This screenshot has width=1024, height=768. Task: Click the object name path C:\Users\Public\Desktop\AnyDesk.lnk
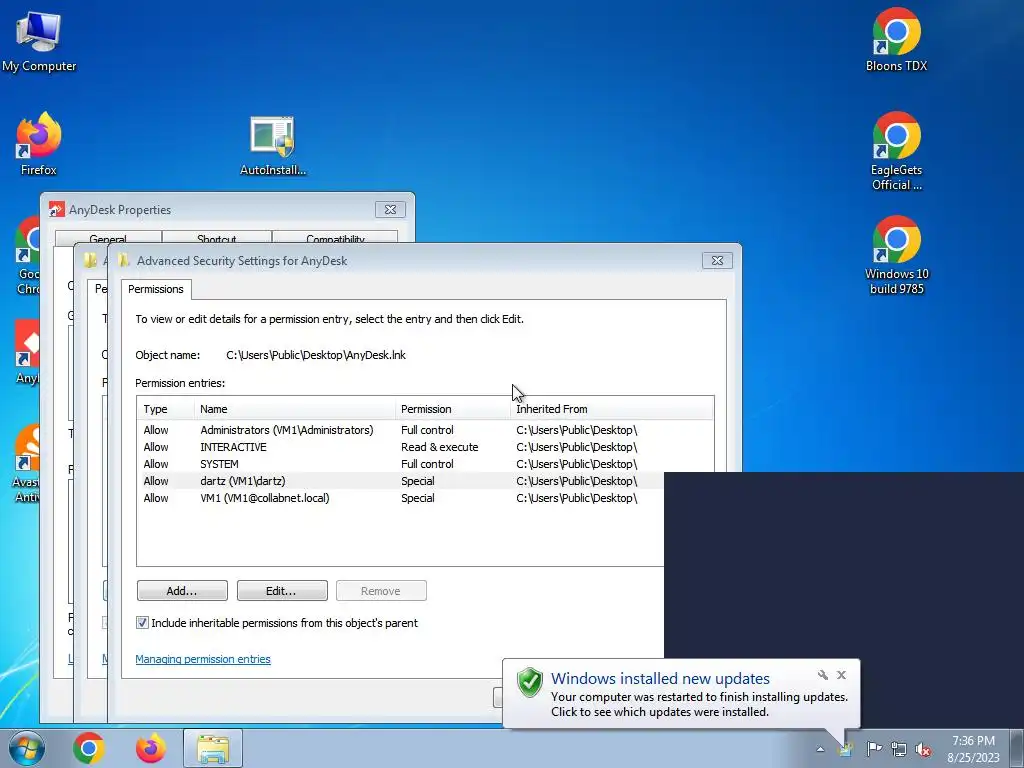coord(316,355)
